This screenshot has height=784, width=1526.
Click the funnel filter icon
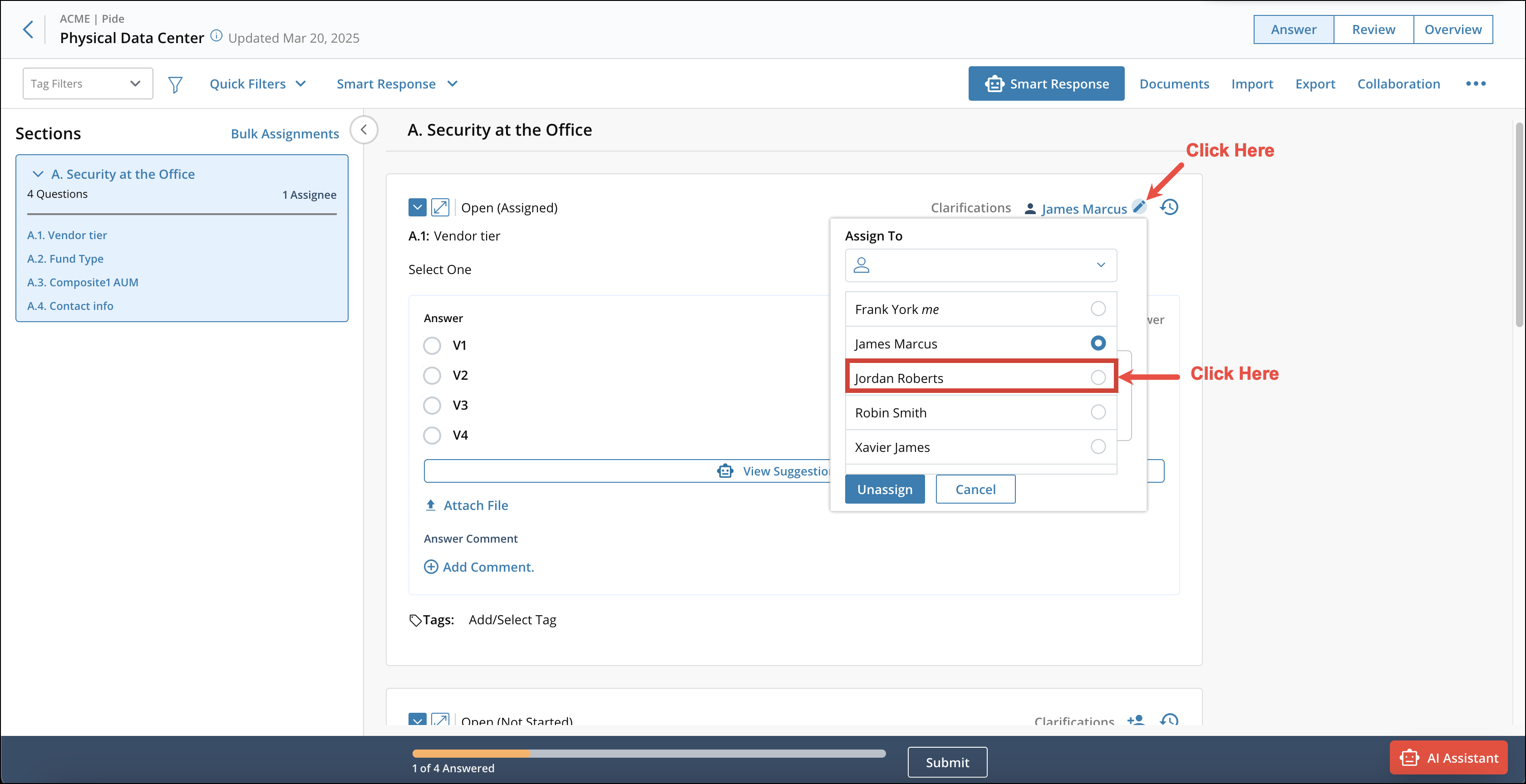pos(175,84)
